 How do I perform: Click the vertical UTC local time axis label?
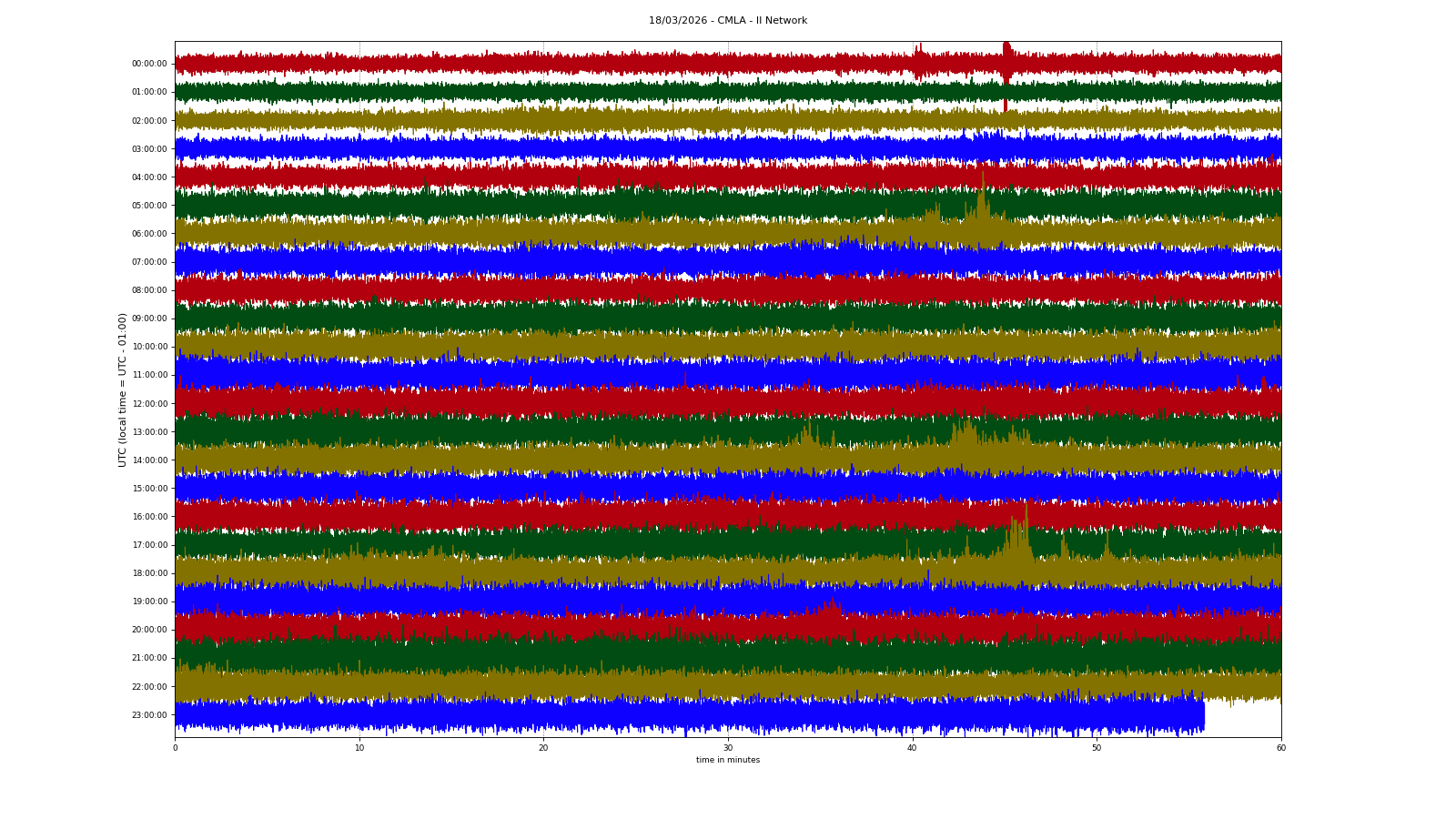122,389
